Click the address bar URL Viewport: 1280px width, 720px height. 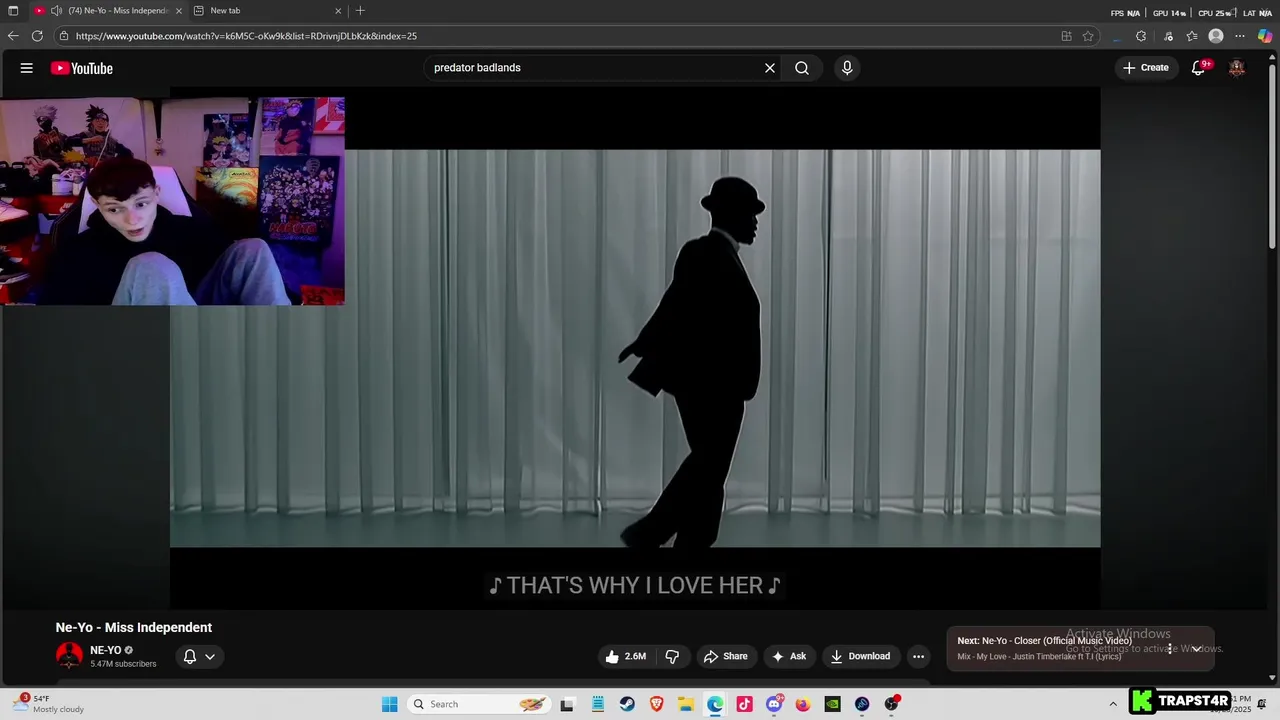point(246,36)
